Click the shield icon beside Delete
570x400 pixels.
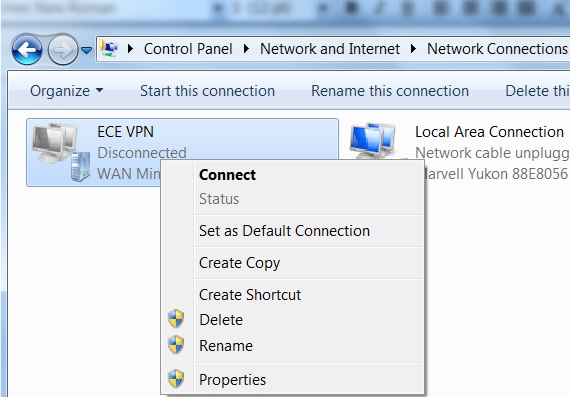pyautogui.click(x=176, y=319)
